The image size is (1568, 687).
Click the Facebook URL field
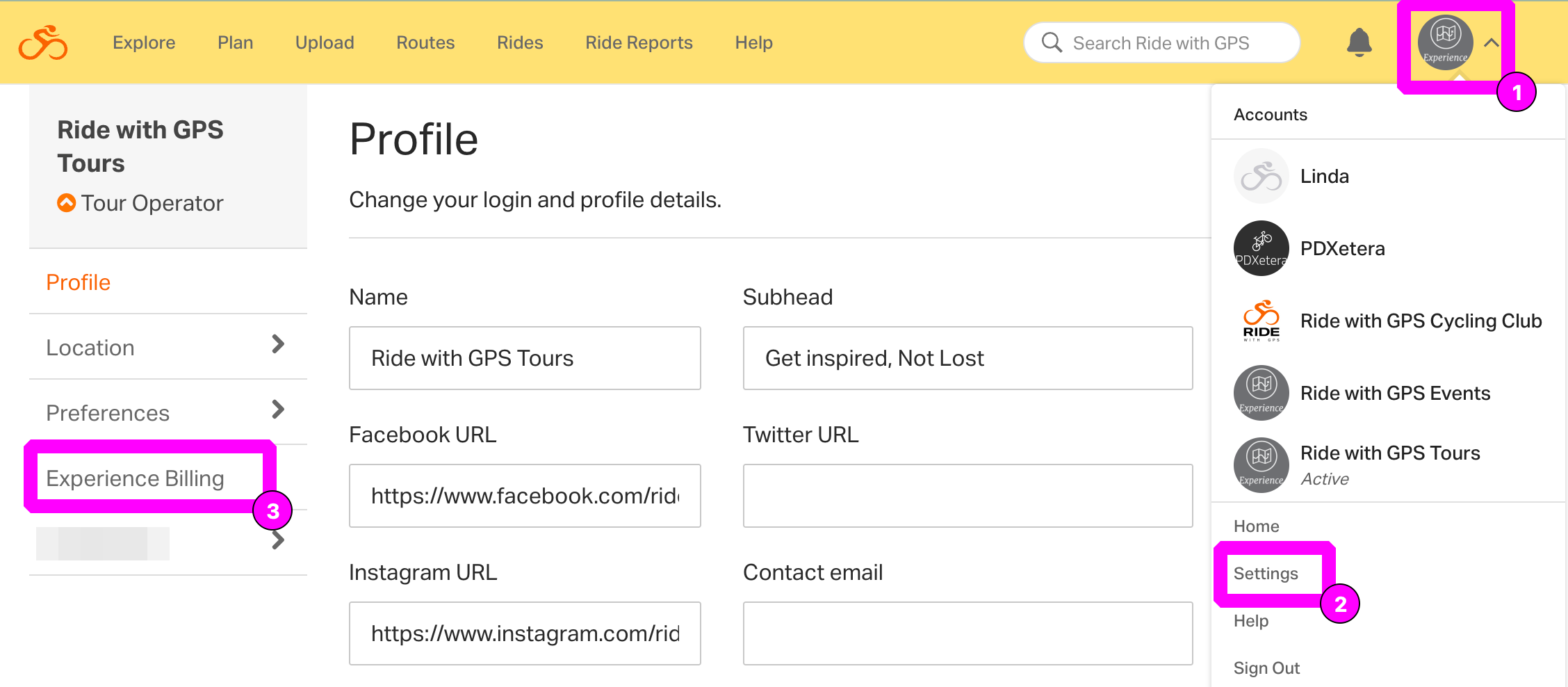click(x=525, y=496)
